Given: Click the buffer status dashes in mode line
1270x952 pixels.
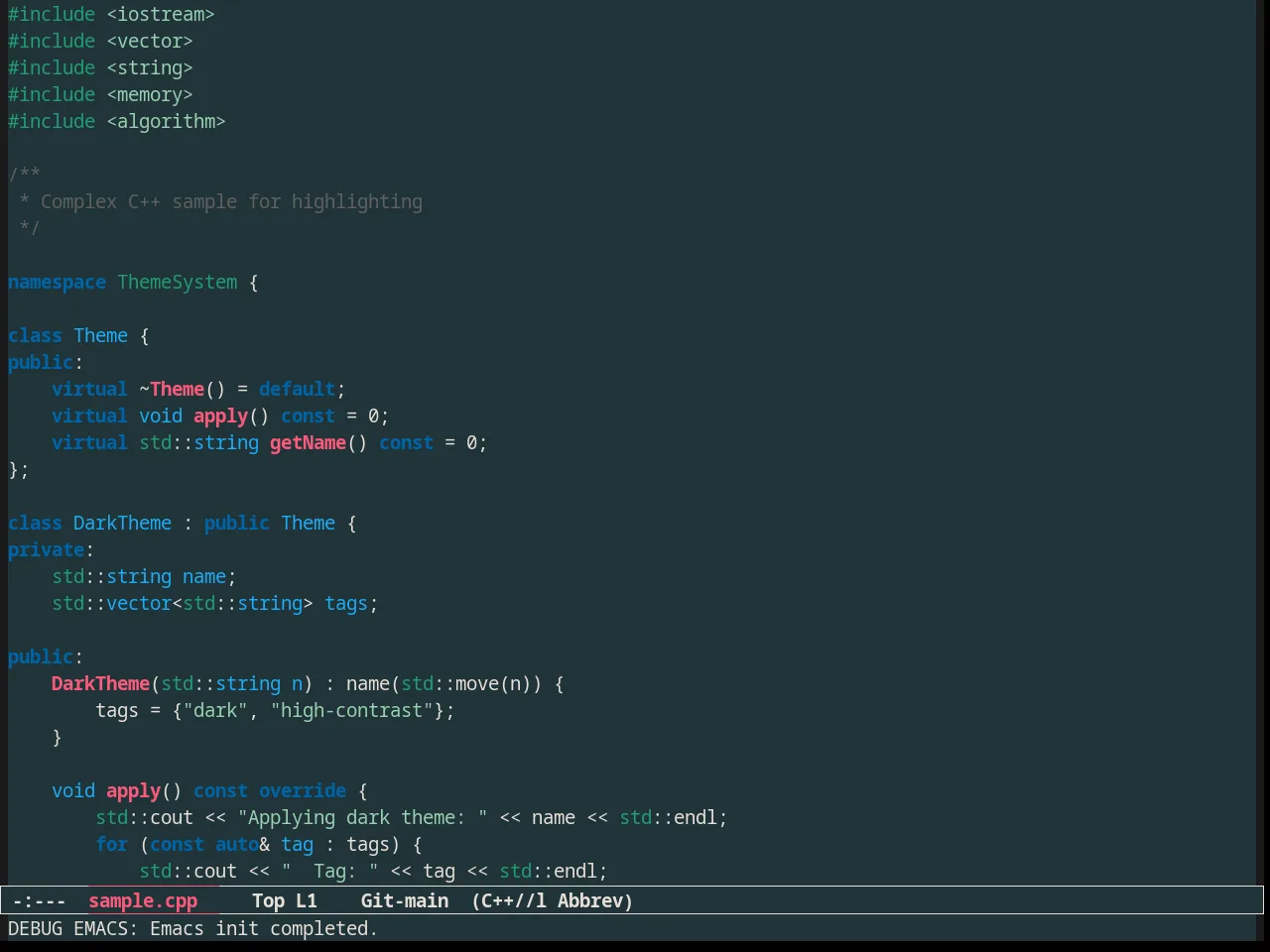Looking at the screenshot, I should [40, 900].
